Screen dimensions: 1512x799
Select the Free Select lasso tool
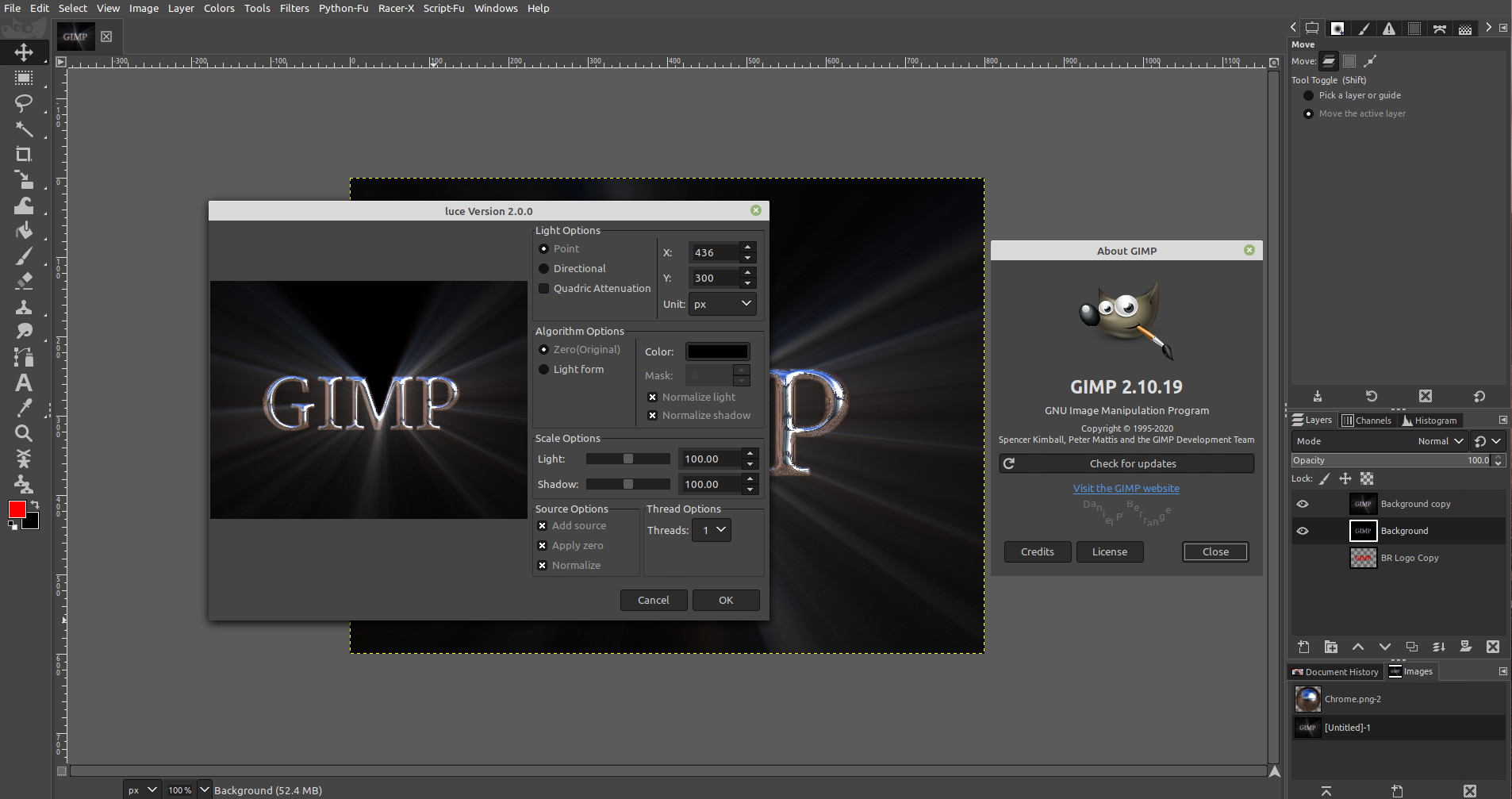[x=24, y=103]
